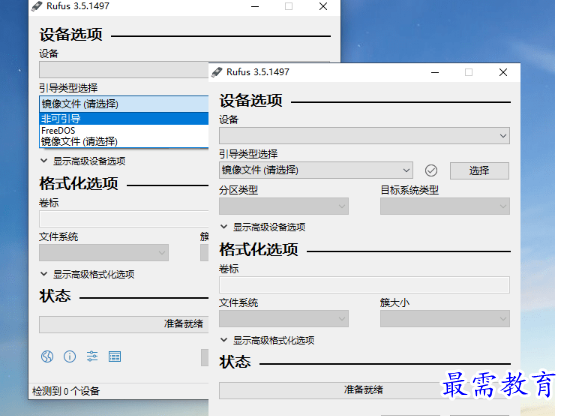Screen dimensions: 564x416
Task: Open the 引导类型选择 combo box in front window
Action: click(316, 170)
